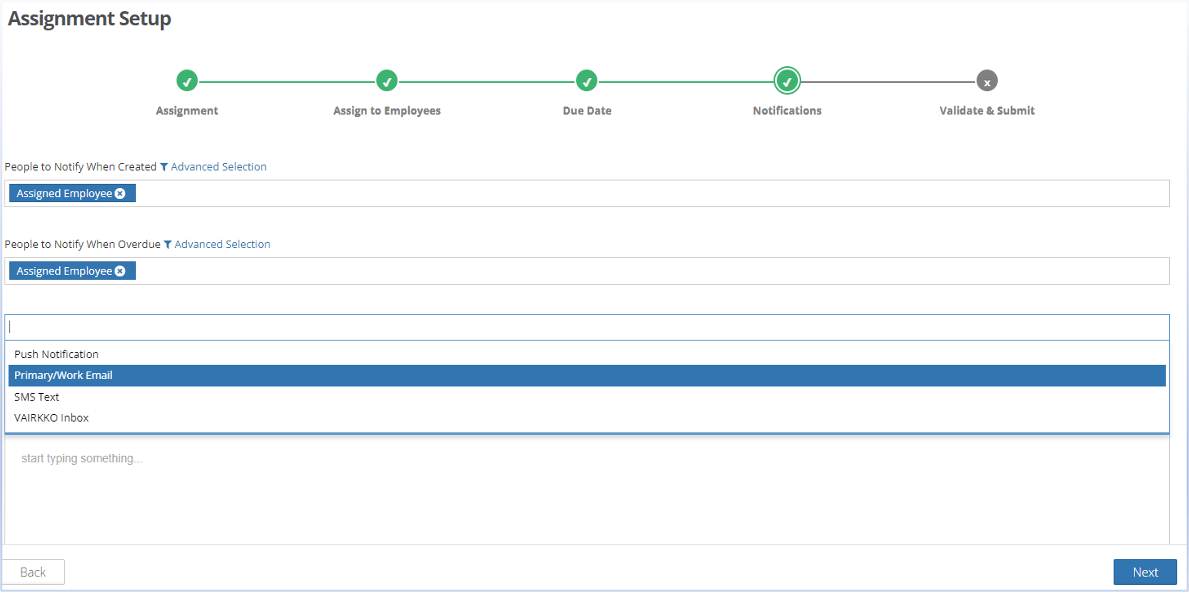Choose Primary/Work Email from the list
Image resolution: width=1189 pixels, height=593 pixels.
coord(587,375)
